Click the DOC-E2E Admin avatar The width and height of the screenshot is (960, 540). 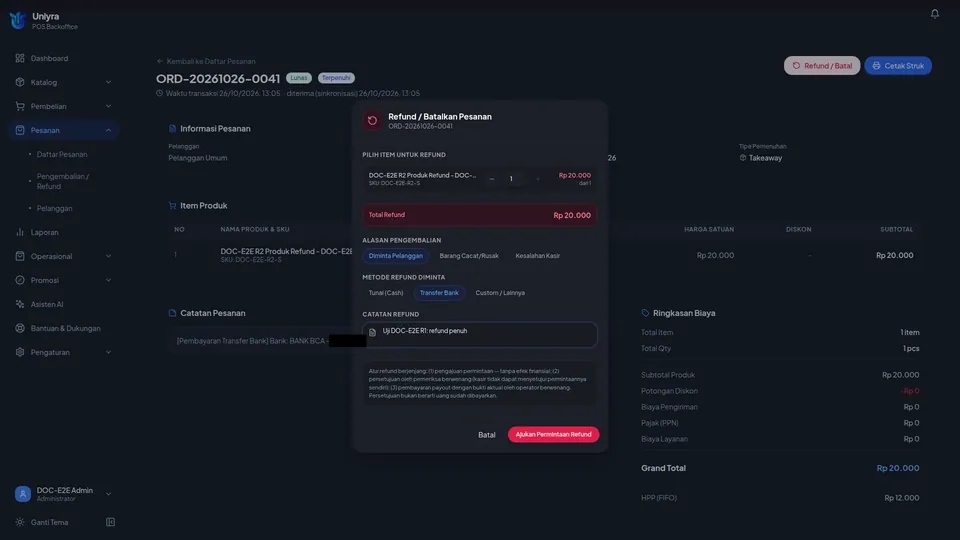(23, 493)
